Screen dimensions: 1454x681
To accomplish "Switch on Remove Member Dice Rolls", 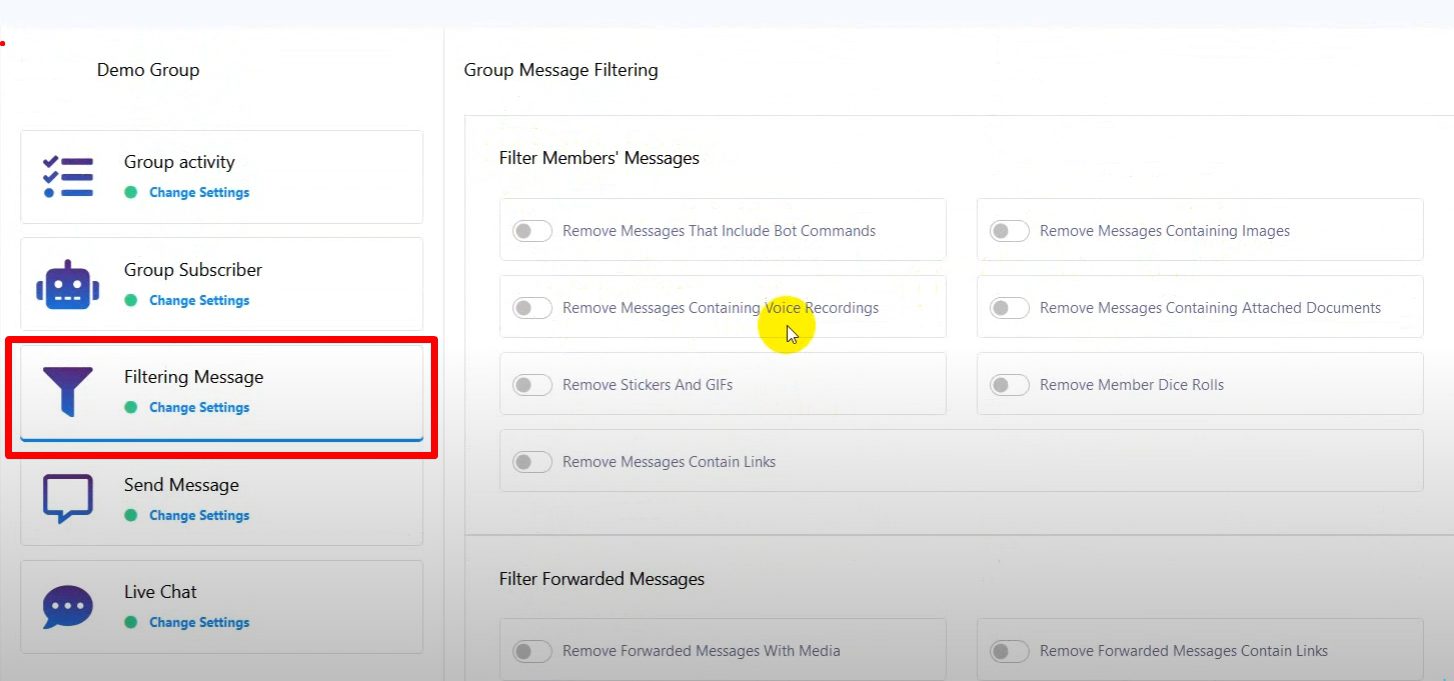I will pos(1009,385).
